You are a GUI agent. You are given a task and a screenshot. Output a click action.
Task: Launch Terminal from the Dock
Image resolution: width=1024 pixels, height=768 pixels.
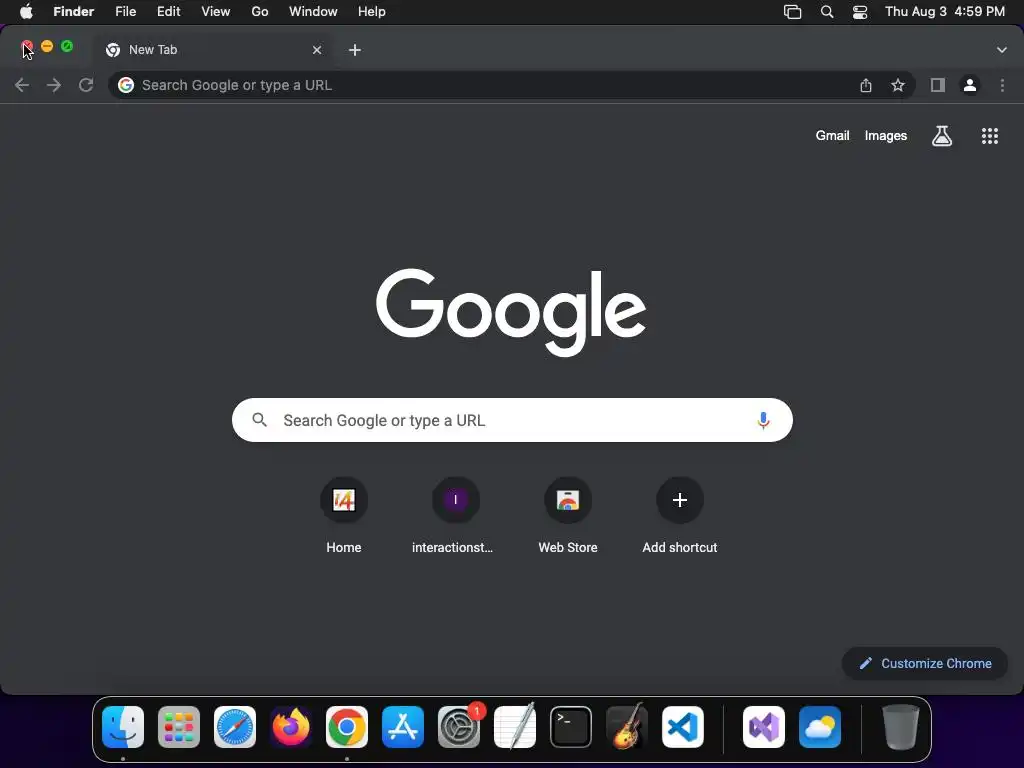click(x=571, y=727)
